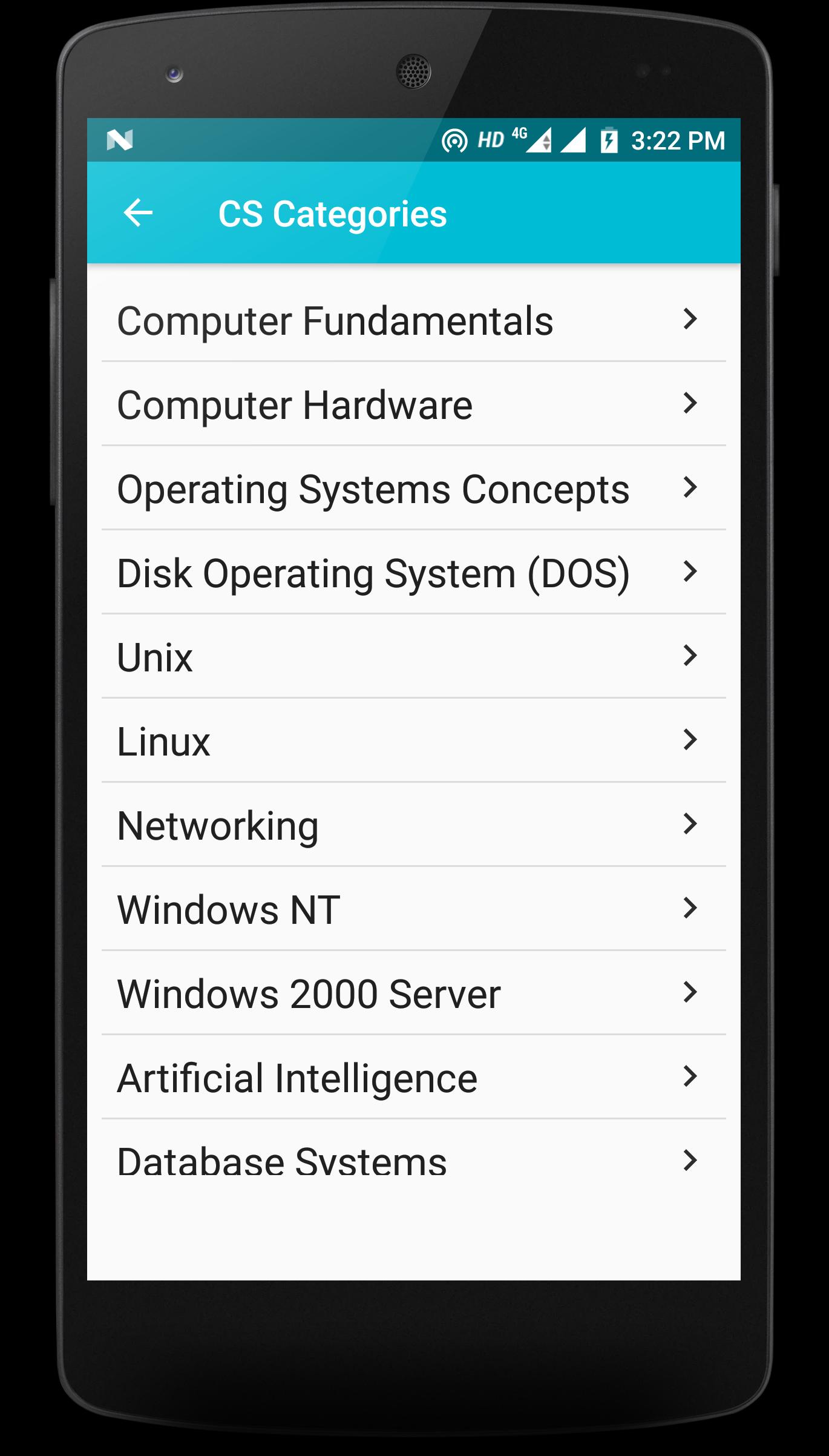Viewport: 829px width, 1456px height.
Task: Expand the Artificial Intelligence chevron
Action: tap(689, 1076)
